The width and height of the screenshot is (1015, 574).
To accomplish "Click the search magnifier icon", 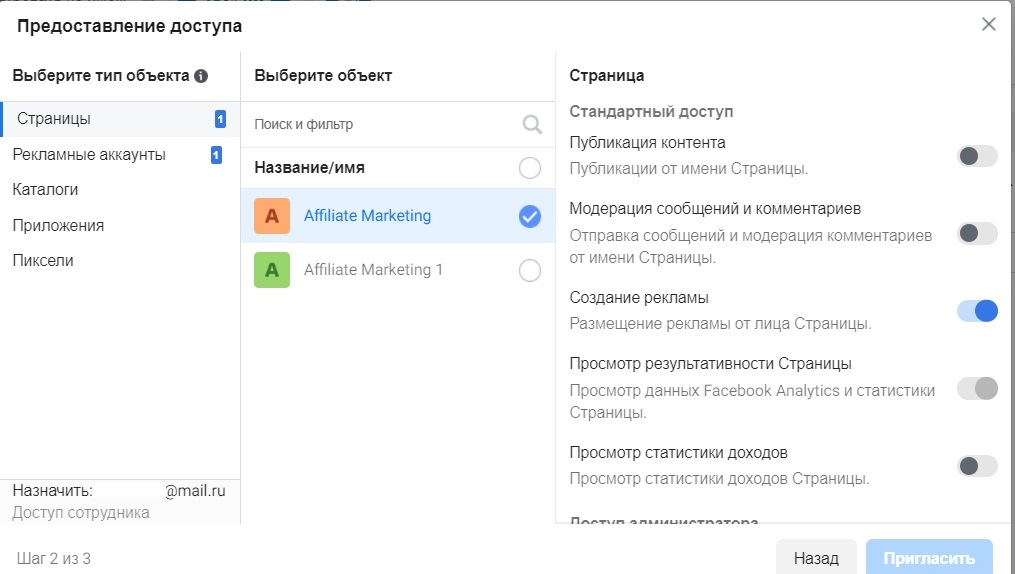I will pos(532,124).
